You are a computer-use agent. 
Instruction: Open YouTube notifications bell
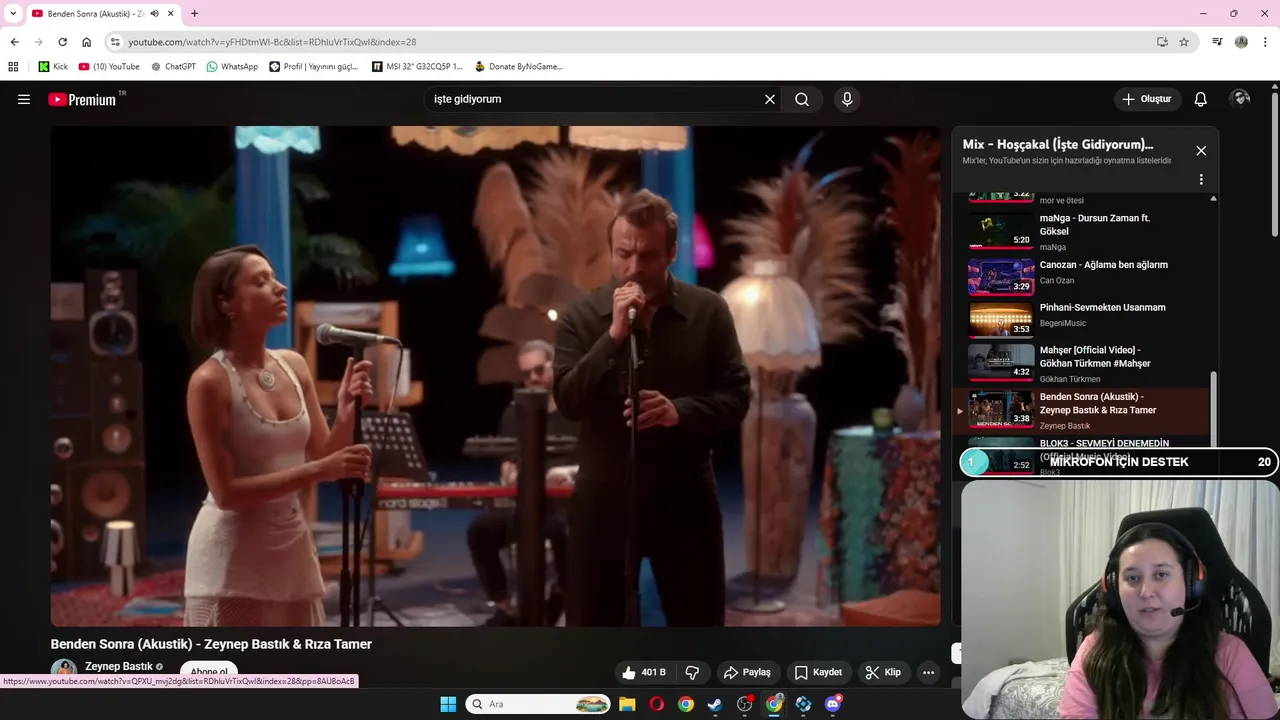coord(1201,99)
